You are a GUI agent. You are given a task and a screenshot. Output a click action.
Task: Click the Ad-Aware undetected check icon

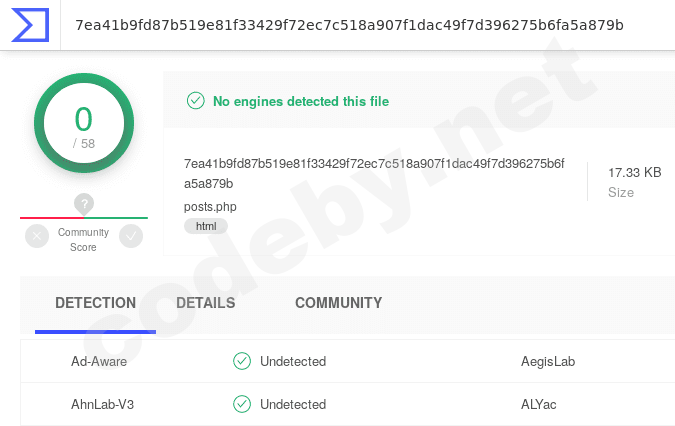241,361
